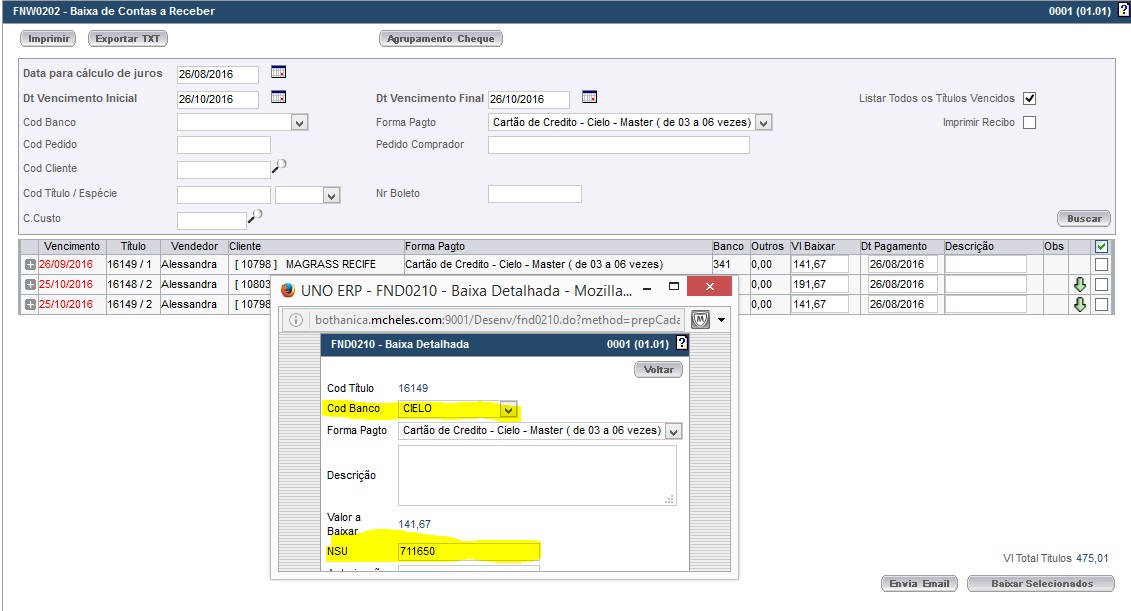The image size is (1131, 611).
Task: Open the Dt Vencimento Inicial calendar picker
Action: click(279, 98)
